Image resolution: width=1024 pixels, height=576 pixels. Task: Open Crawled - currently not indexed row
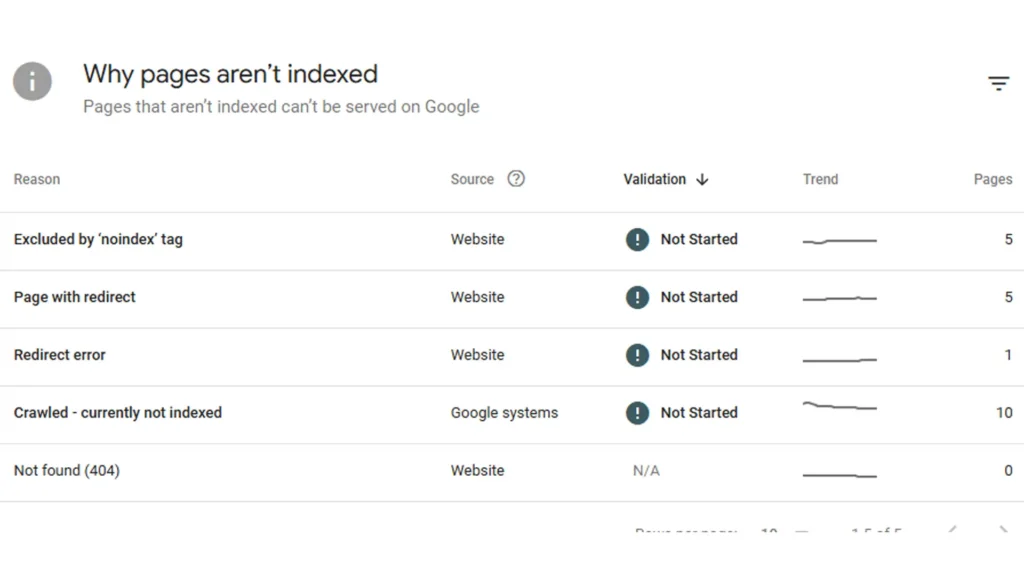118,413
